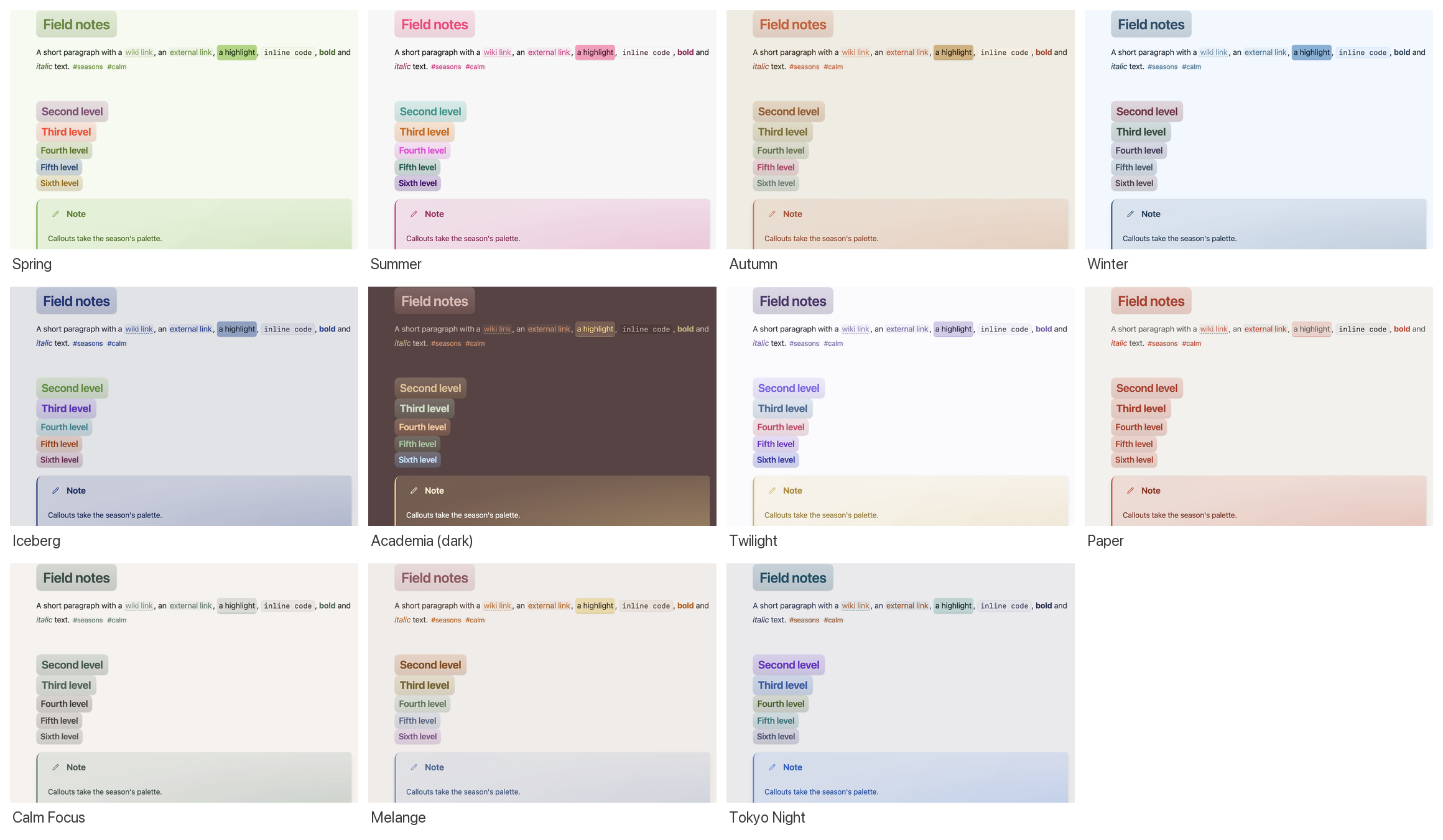Click the pencil icon in Tokyo Night's Note callout

pos(772,767)
